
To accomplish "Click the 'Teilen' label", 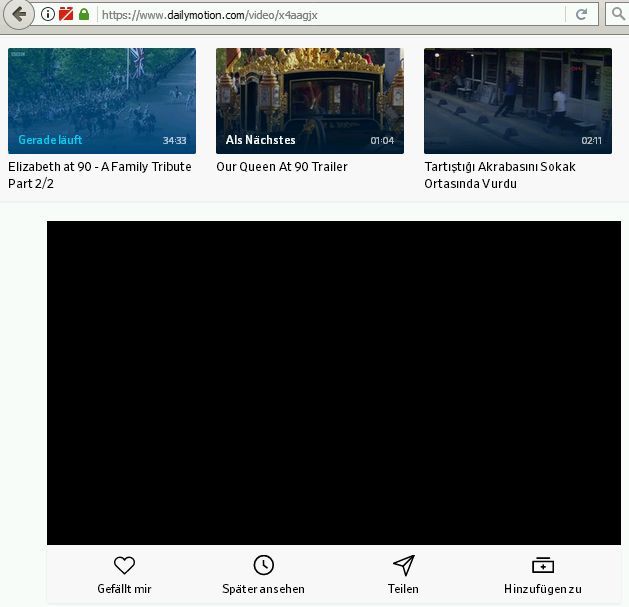I will [403, 589].
